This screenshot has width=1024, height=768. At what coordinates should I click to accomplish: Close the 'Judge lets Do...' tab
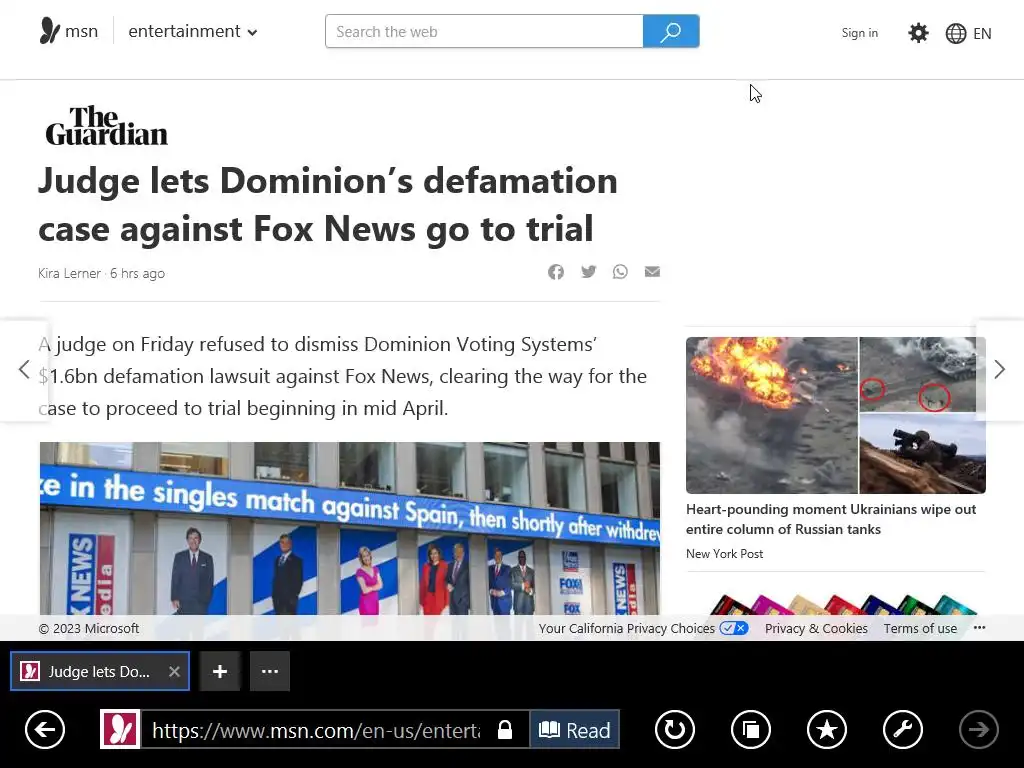174,671
